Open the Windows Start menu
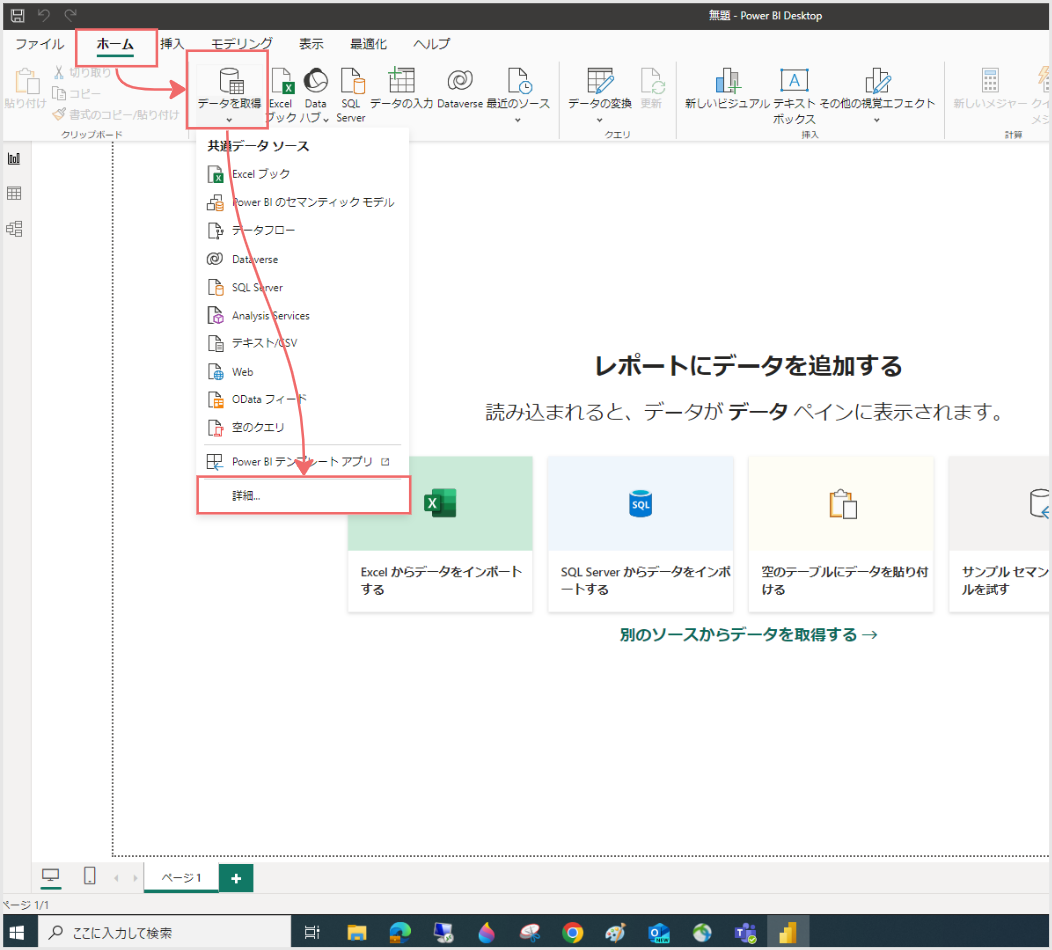The height and width of the screenshot is (950, 1052). [x=17, y=933]
